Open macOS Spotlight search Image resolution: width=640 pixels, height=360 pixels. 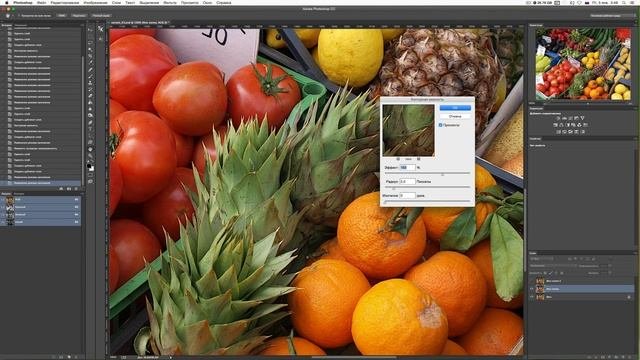coord(624,2)
